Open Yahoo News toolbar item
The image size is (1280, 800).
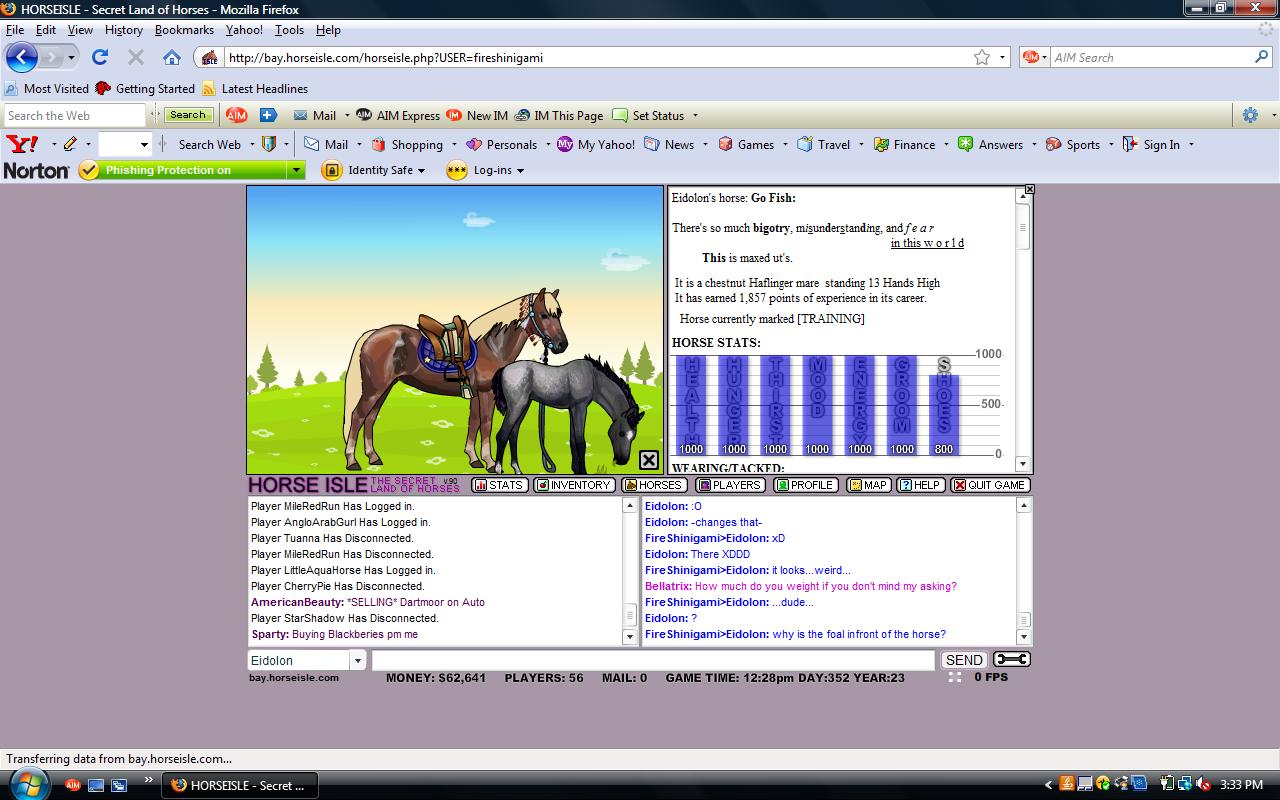pos(669,144)
